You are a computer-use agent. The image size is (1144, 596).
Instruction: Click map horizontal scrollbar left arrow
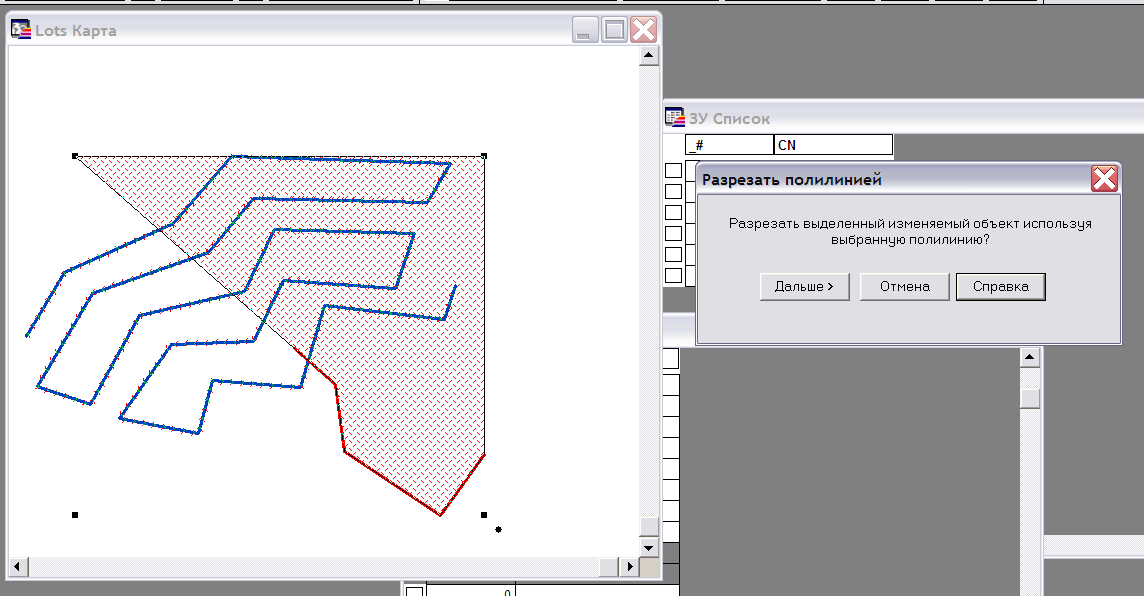coord(18,566)
